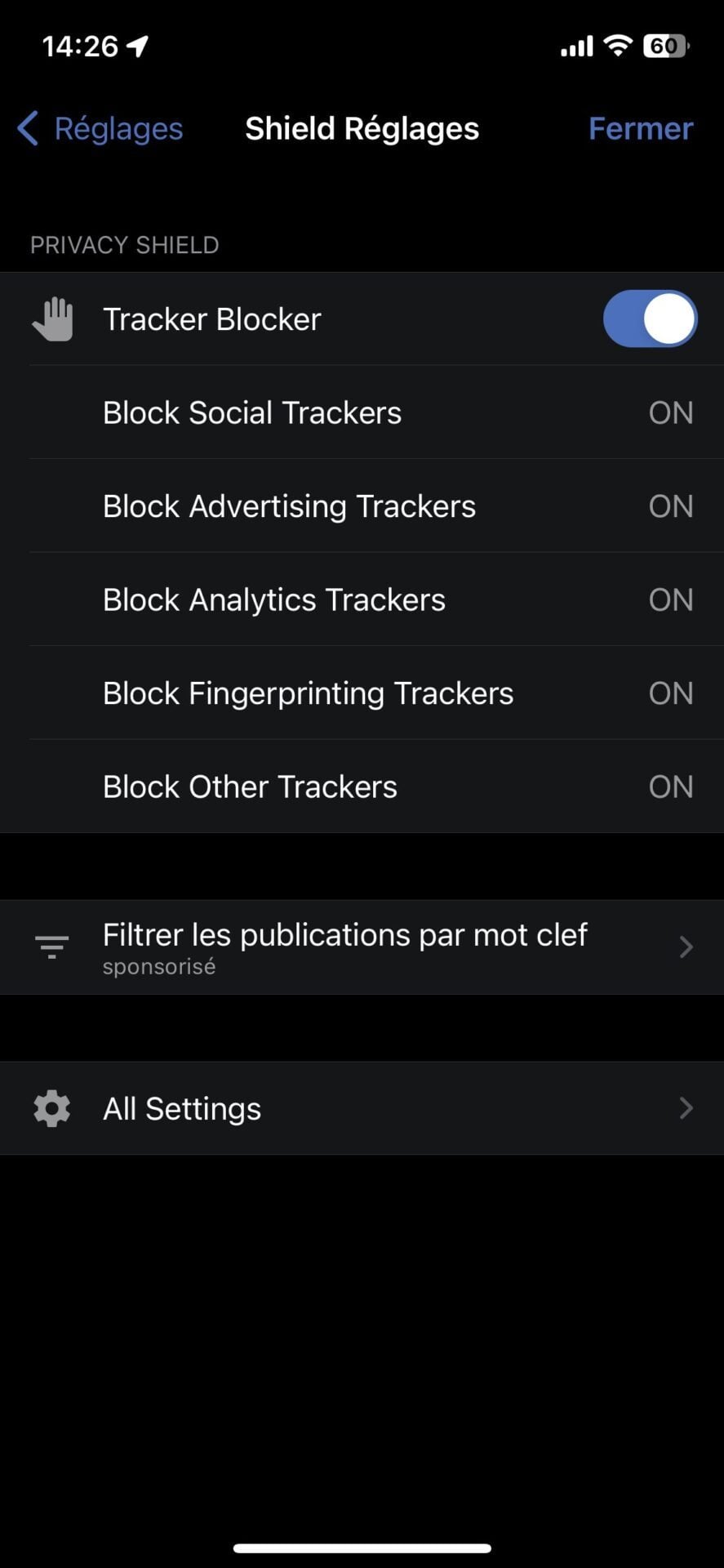This screenshot has height=1568, width=724.
Task: Tap the battery level indicator
Action: [666, 46]
